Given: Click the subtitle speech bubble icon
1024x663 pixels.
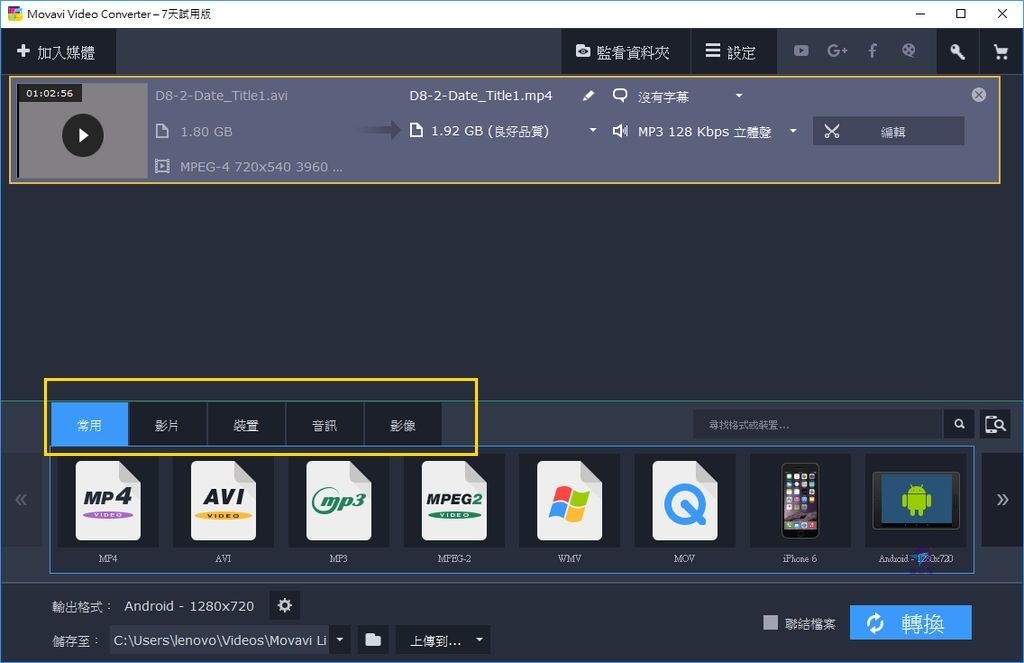Looking at the screenshot, I should click(x=620, y=95).
